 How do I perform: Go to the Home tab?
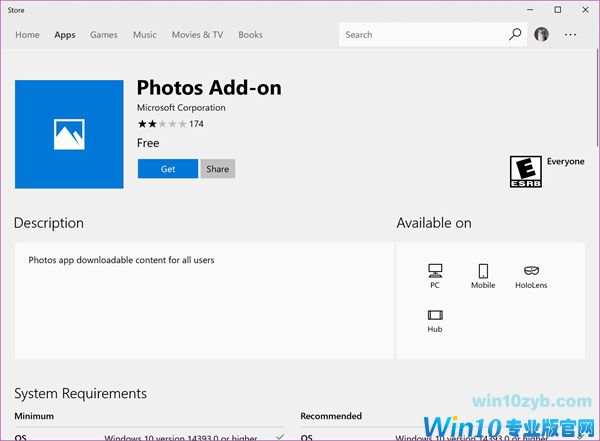click(27, 35)
